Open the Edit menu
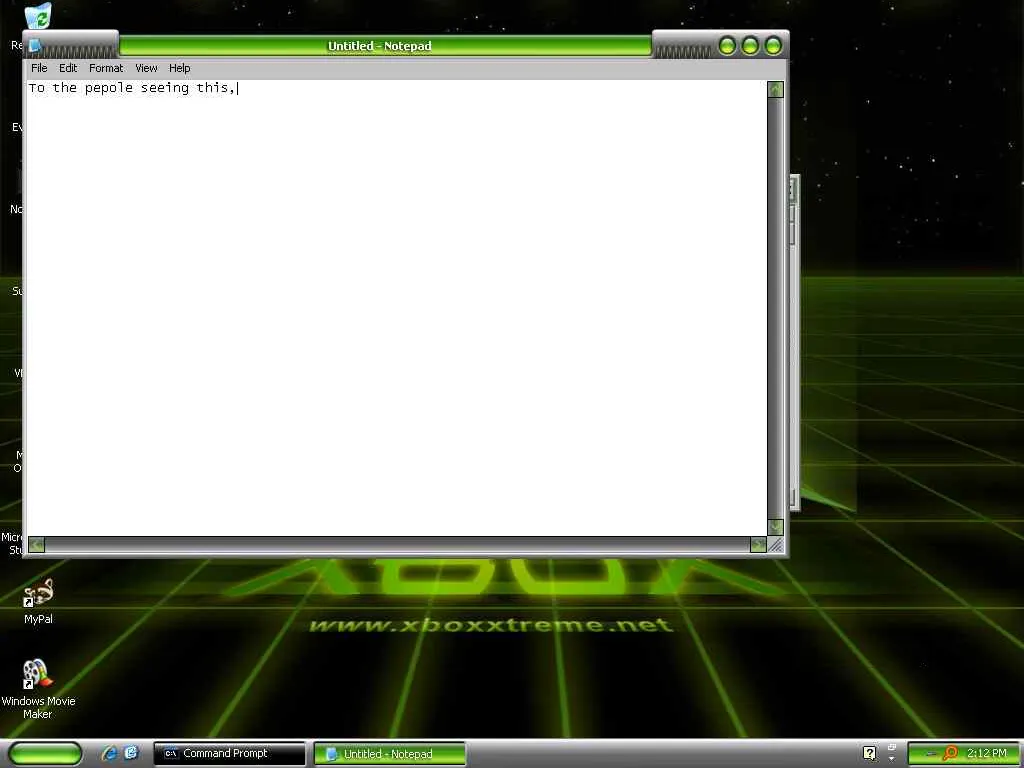 tap(68, 68)
